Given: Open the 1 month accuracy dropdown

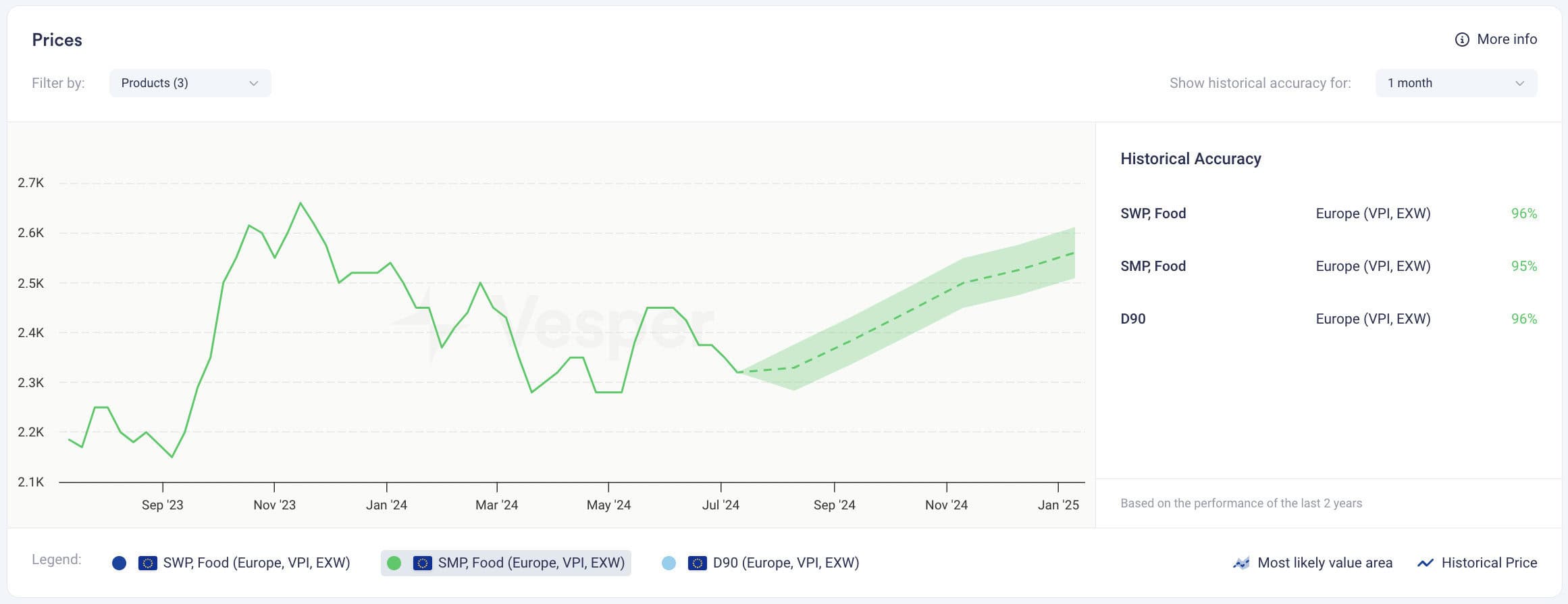Looking at the screenshot, I should 1456,83.
